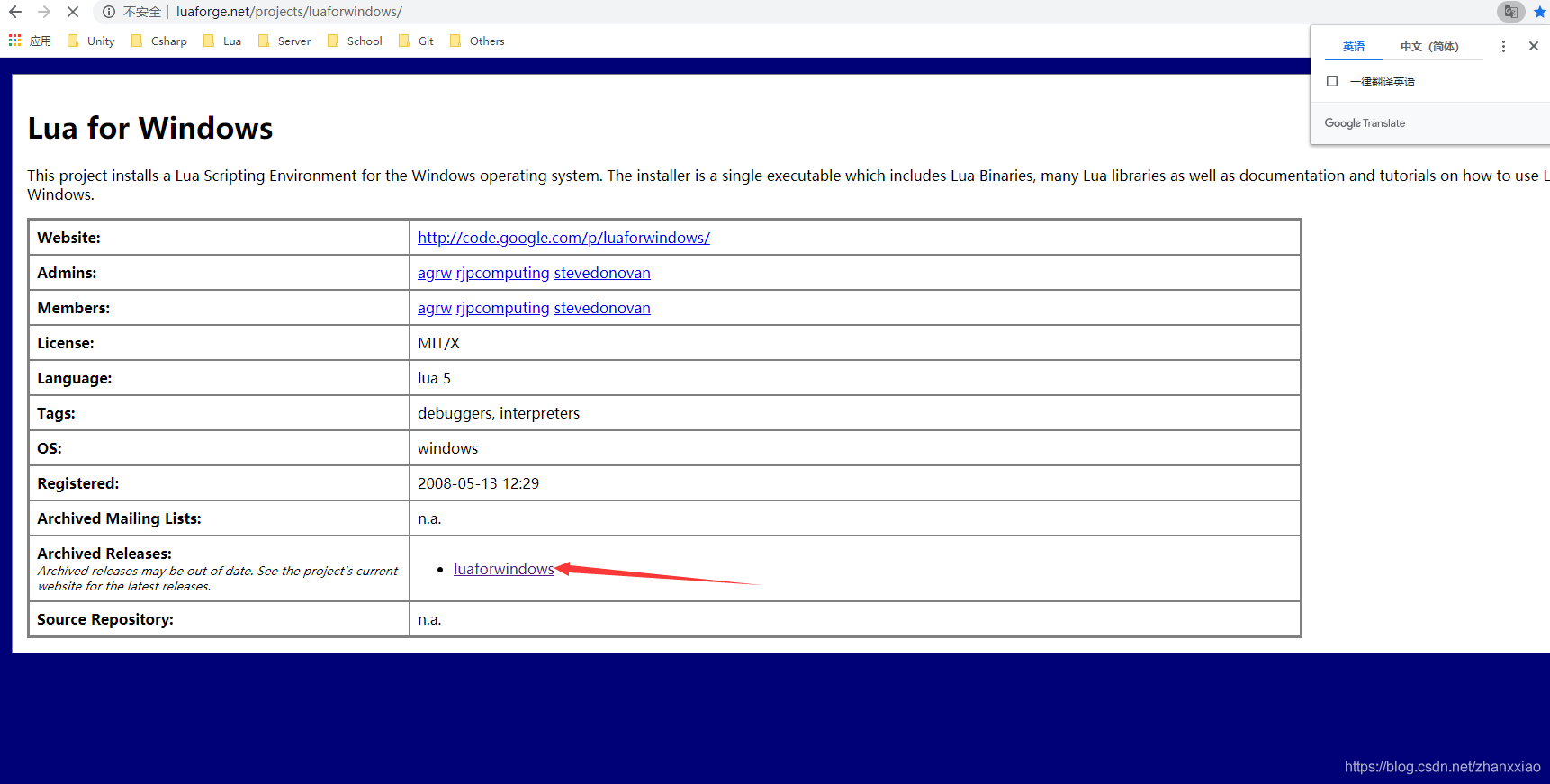Open the Lua bookmark folder
The height and width of the screenshot is (784, 1550).
point(222,41)
